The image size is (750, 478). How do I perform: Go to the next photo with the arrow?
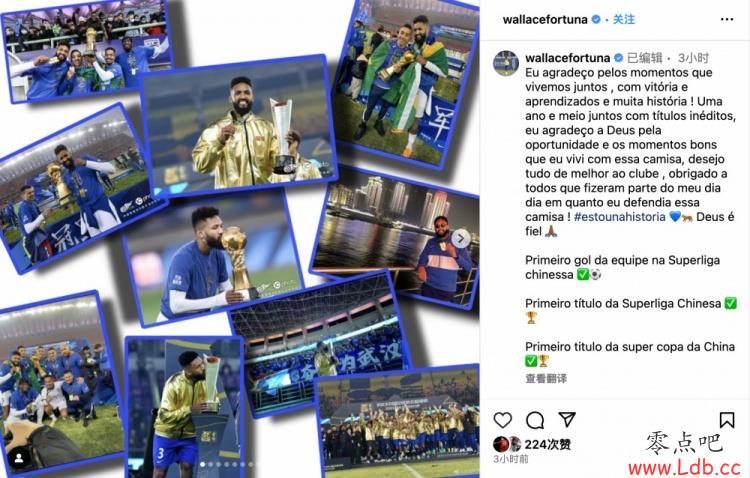[461, 238]
